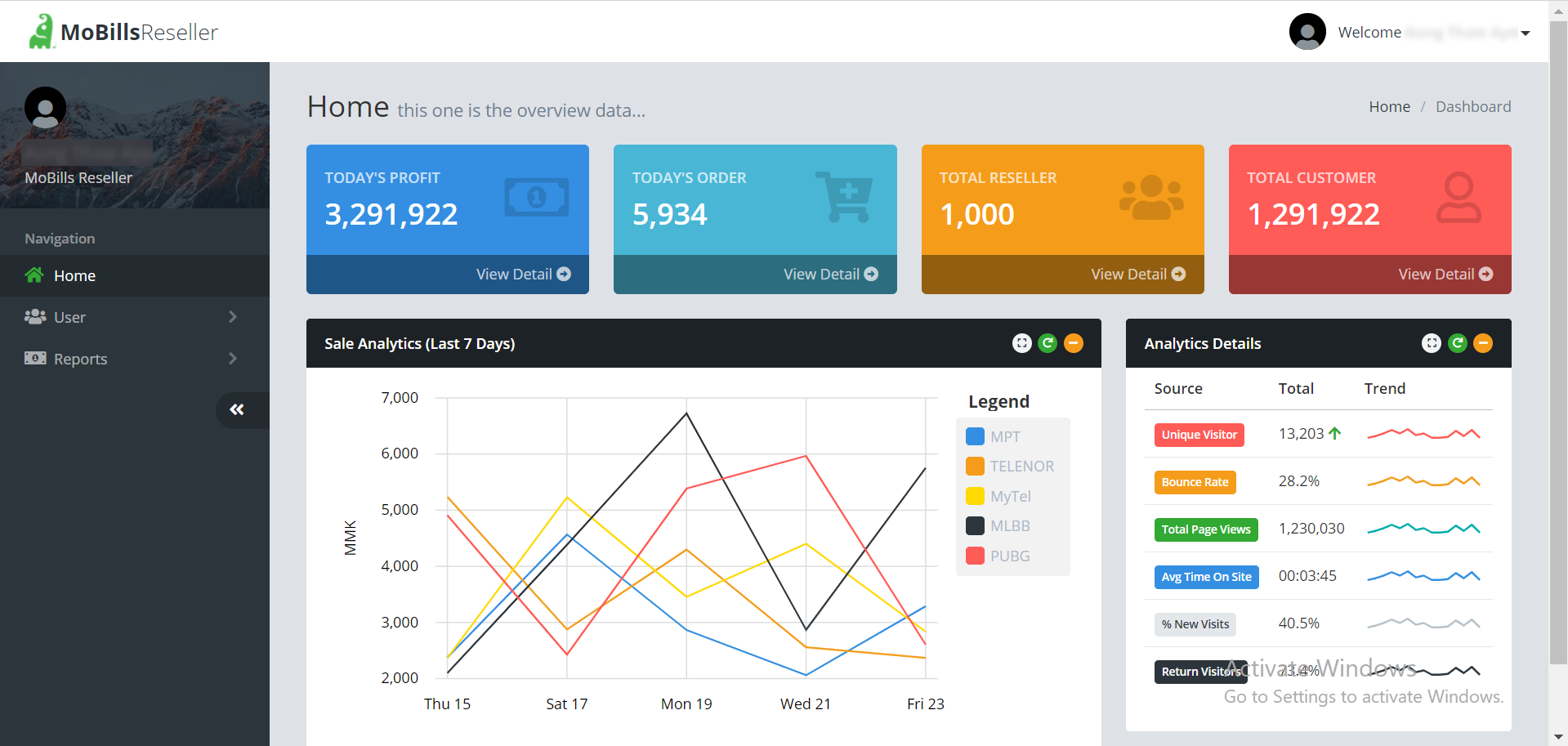Screen dimensions: 1568x746
Task: Refresh the Analytics Details panel
Action: 1457,343
